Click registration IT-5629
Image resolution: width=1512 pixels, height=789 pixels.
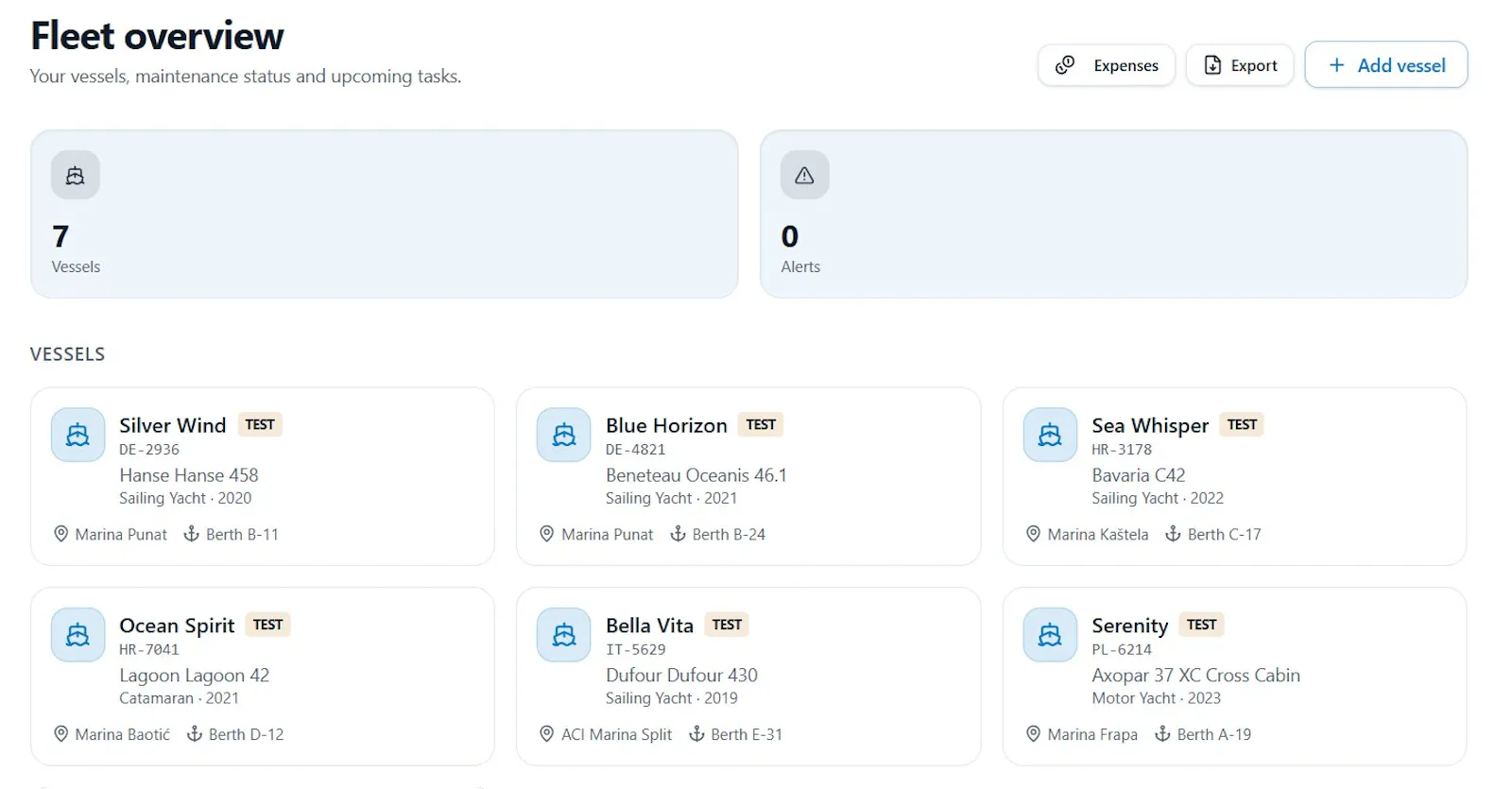pyautogui.click(x=635, y=650)
